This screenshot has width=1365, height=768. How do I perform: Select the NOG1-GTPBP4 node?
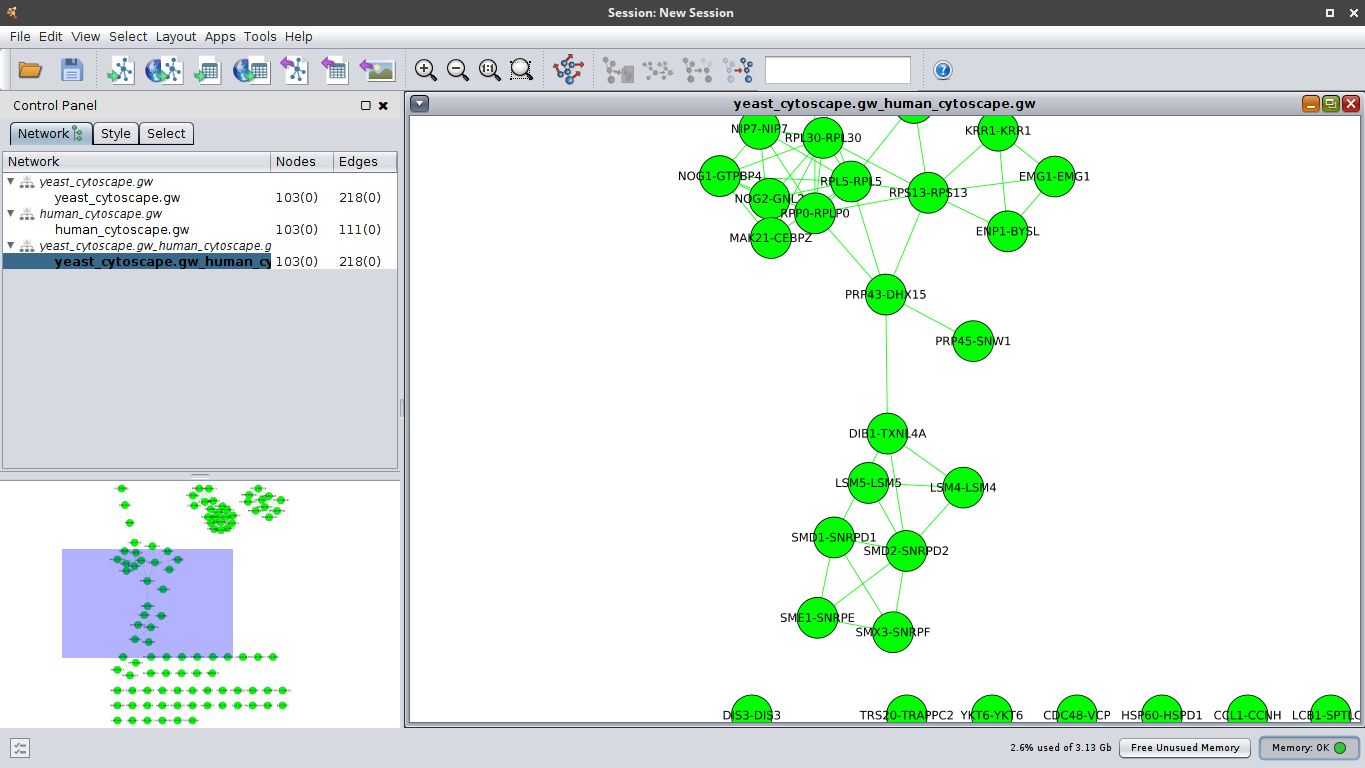pos(720,176)
